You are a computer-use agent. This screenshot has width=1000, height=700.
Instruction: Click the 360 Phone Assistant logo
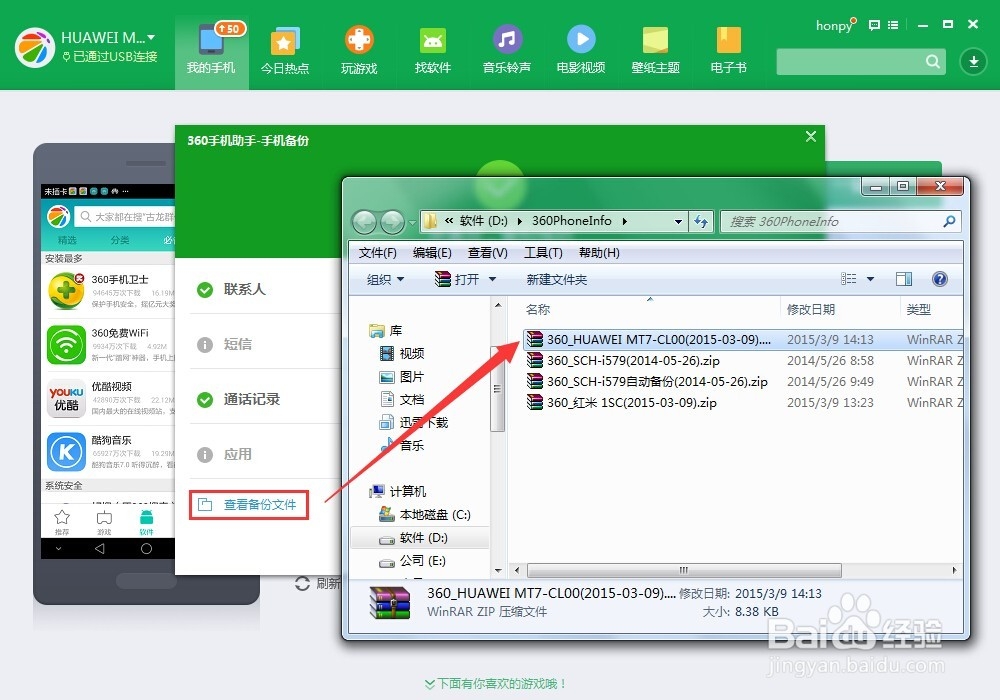tap(34, 47)
